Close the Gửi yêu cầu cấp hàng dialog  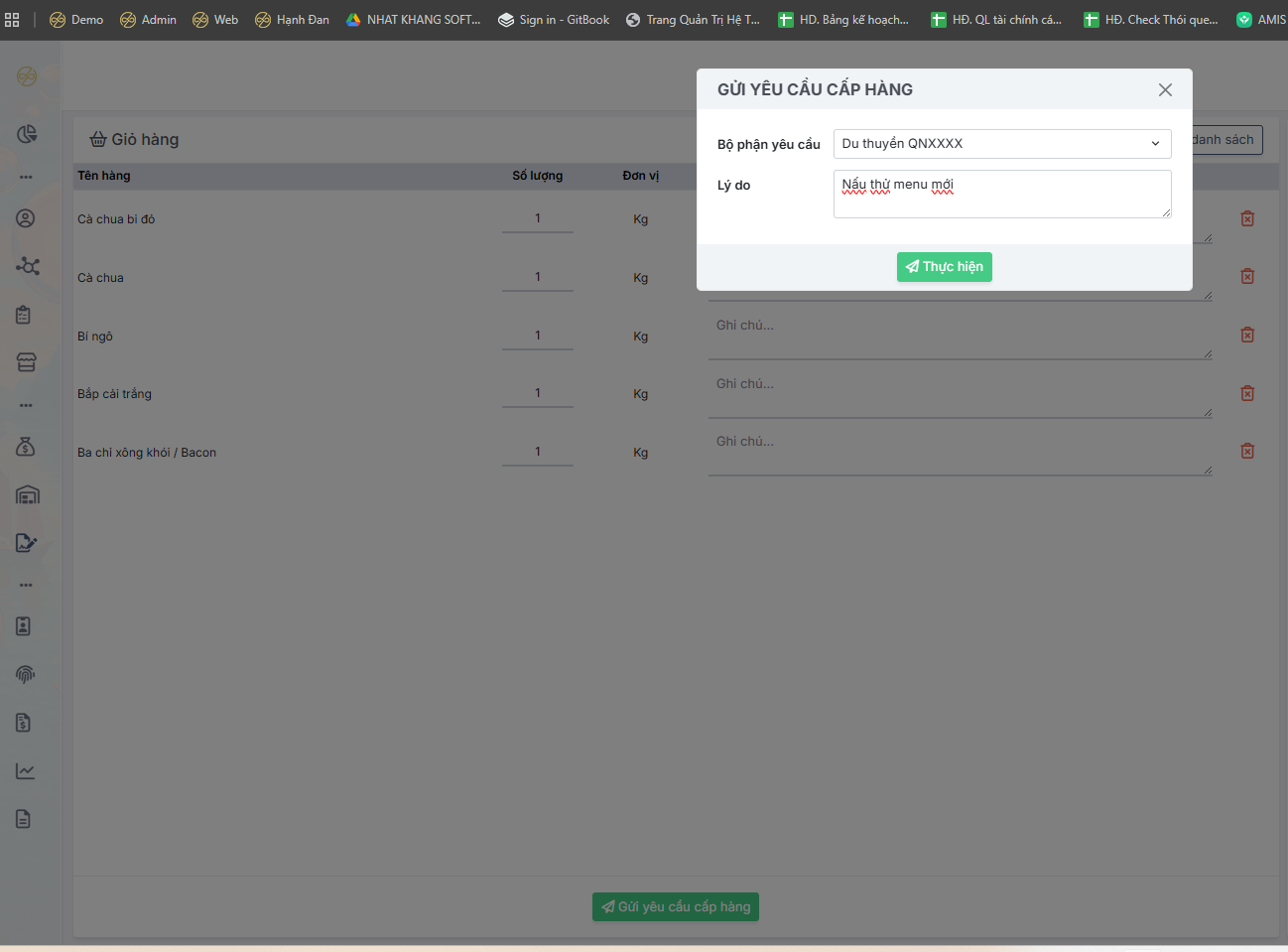pyautogui.click(x=1165, y=90)
